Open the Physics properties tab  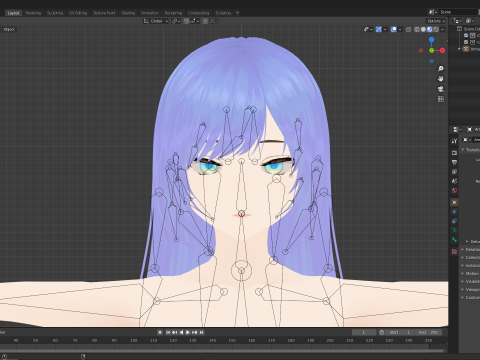(454, 212)
